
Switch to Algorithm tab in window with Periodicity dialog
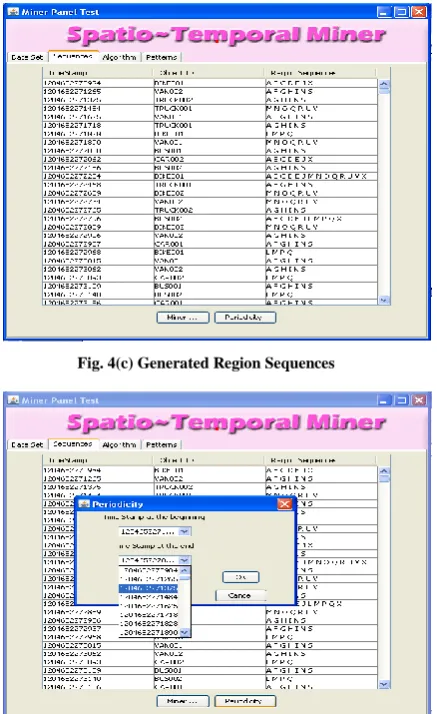[119, 445]
